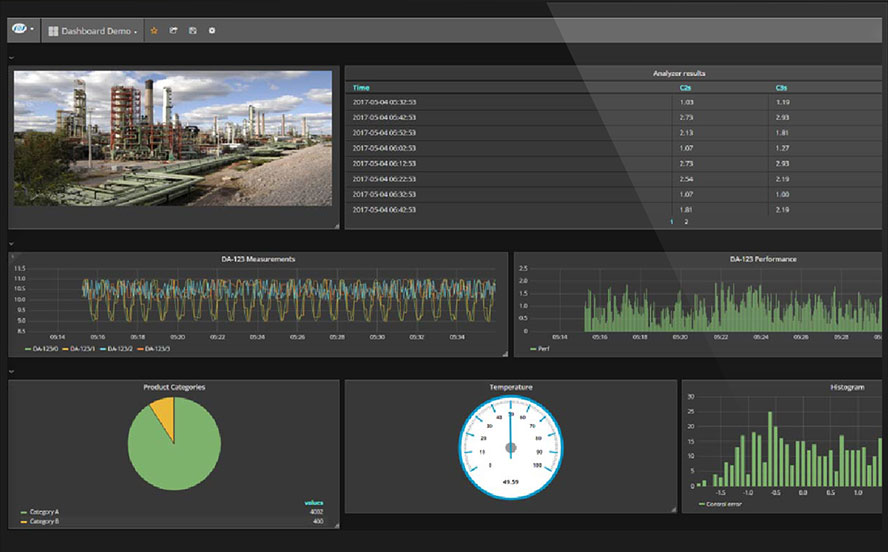The height and width of the screenshot is (552, 888).
Task: Toggle DA-123/2 series in legend
Action: [116, 349]
